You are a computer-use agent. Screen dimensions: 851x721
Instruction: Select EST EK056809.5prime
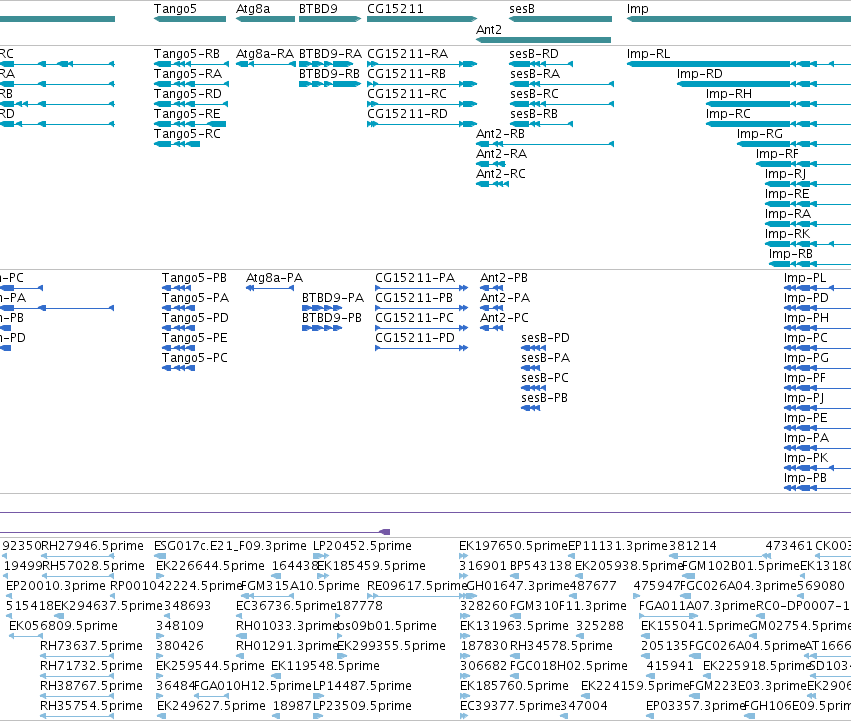[26, 636]
